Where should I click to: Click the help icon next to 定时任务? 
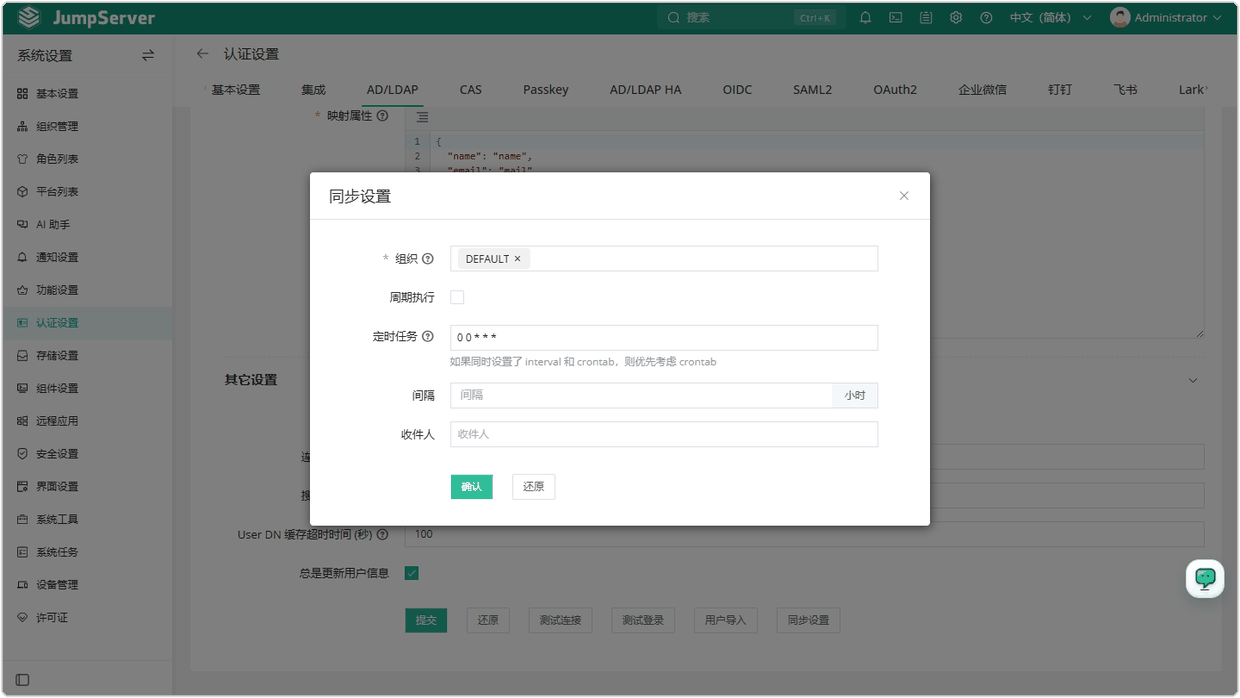click(x=428, y=337)
